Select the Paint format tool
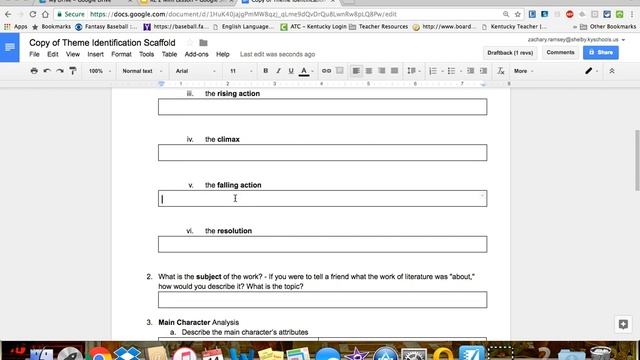 [x=73, y=71]
